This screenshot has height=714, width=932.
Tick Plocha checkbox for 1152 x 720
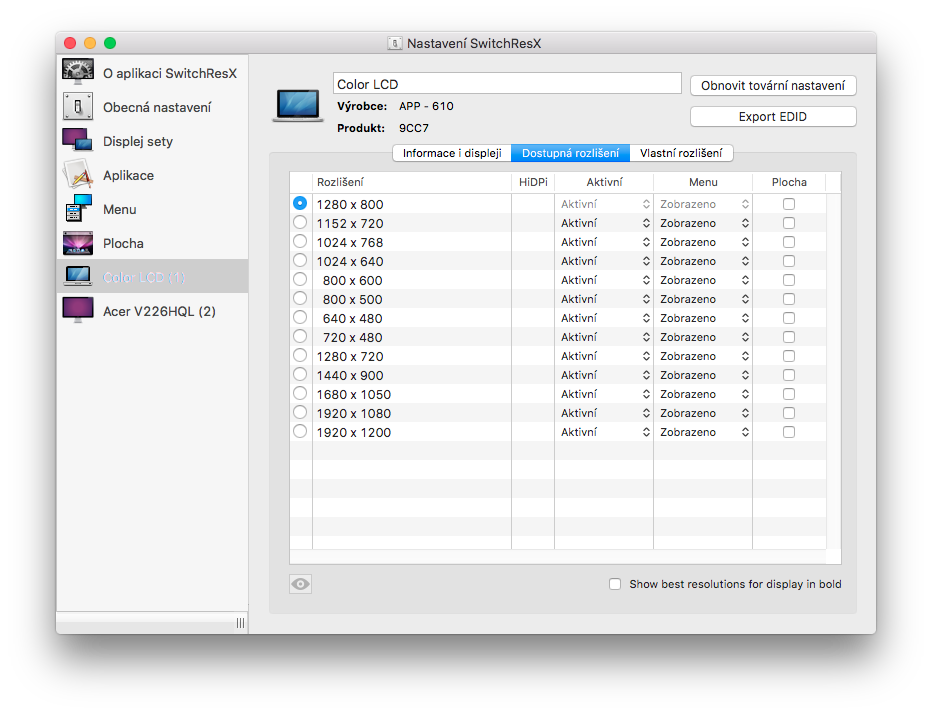coord(789,223)
